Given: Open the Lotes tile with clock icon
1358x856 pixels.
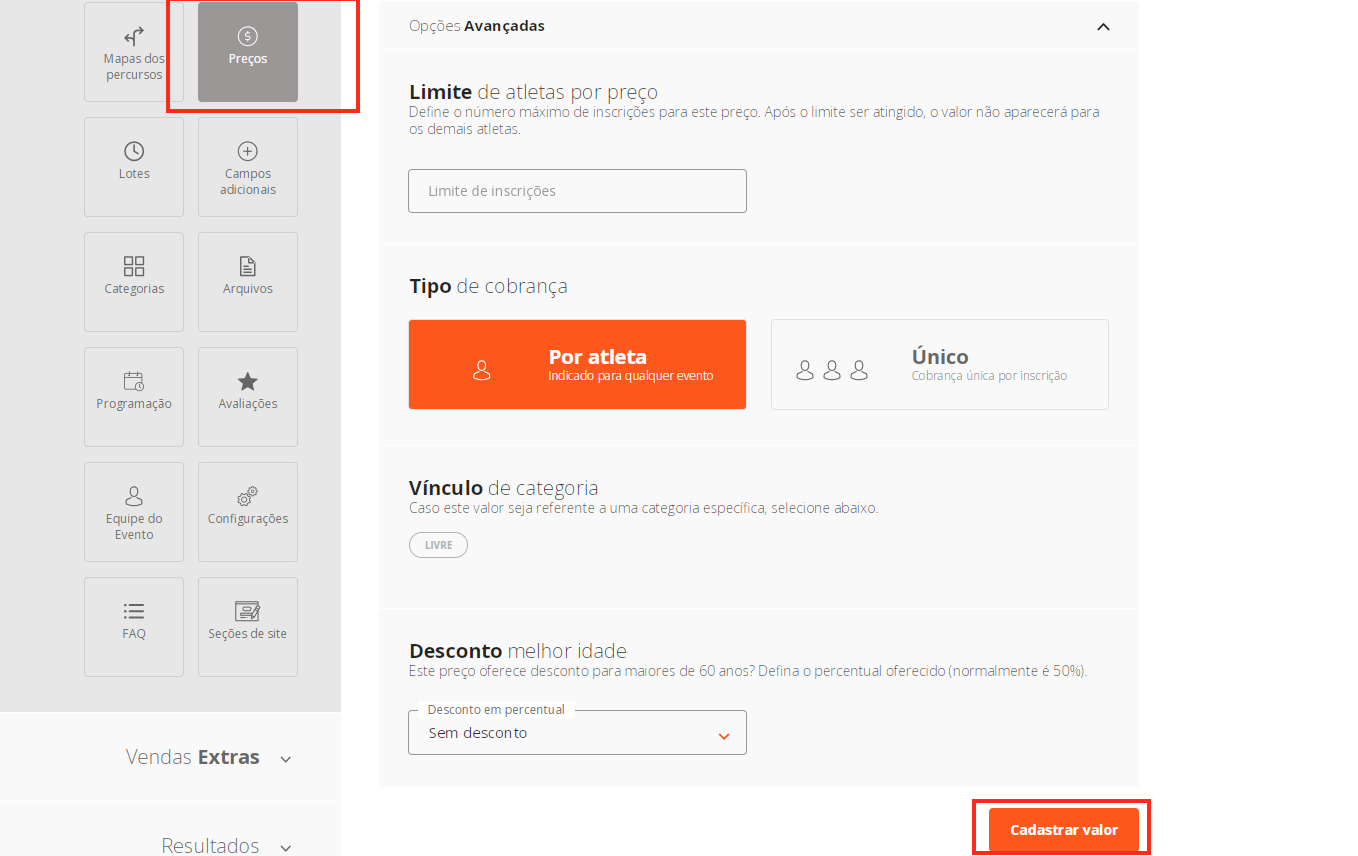Looking at the screenshot, I should point(134,167).
